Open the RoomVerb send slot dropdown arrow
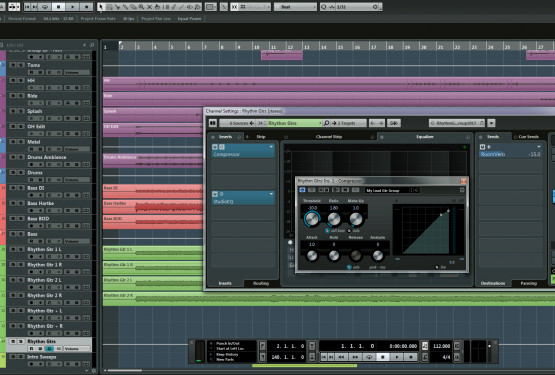 tap(539, 147)
